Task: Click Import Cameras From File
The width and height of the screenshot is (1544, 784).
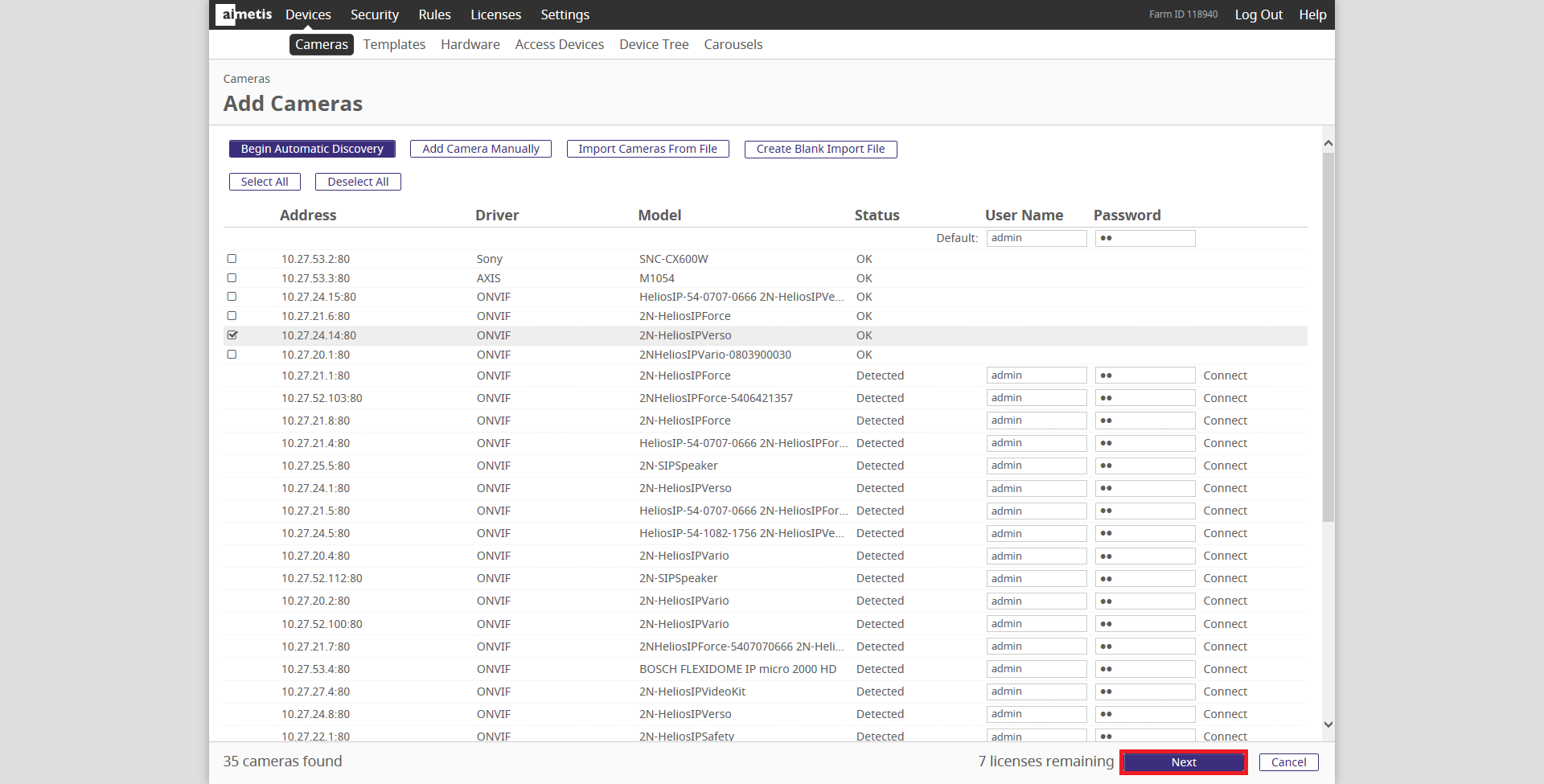Action: pos(647,149)
